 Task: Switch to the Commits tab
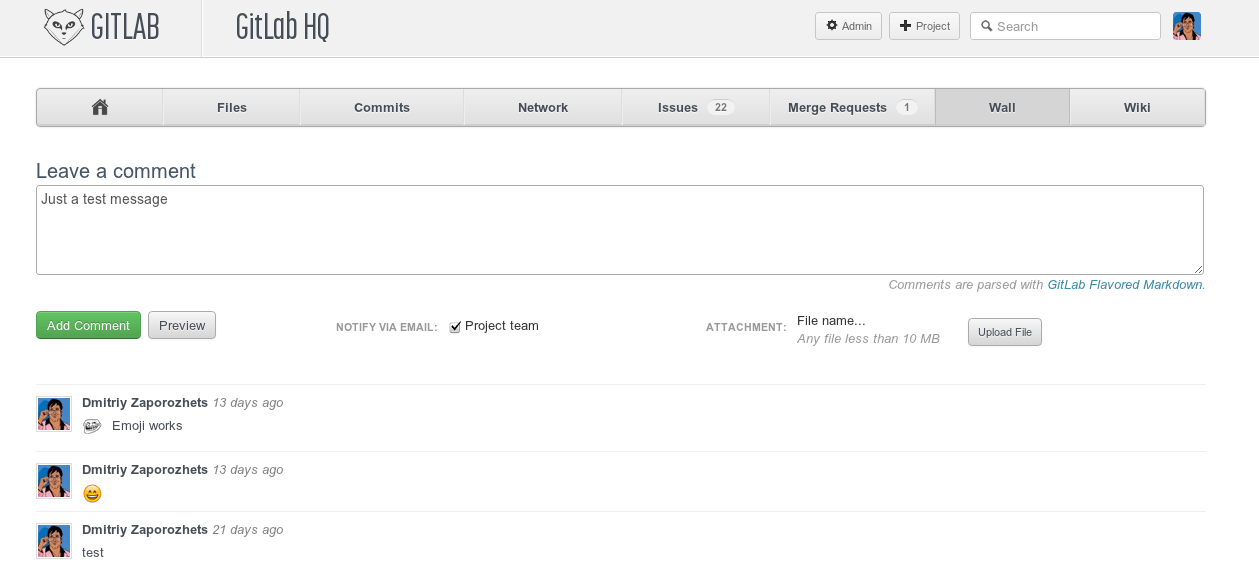(x=382, y=107)
